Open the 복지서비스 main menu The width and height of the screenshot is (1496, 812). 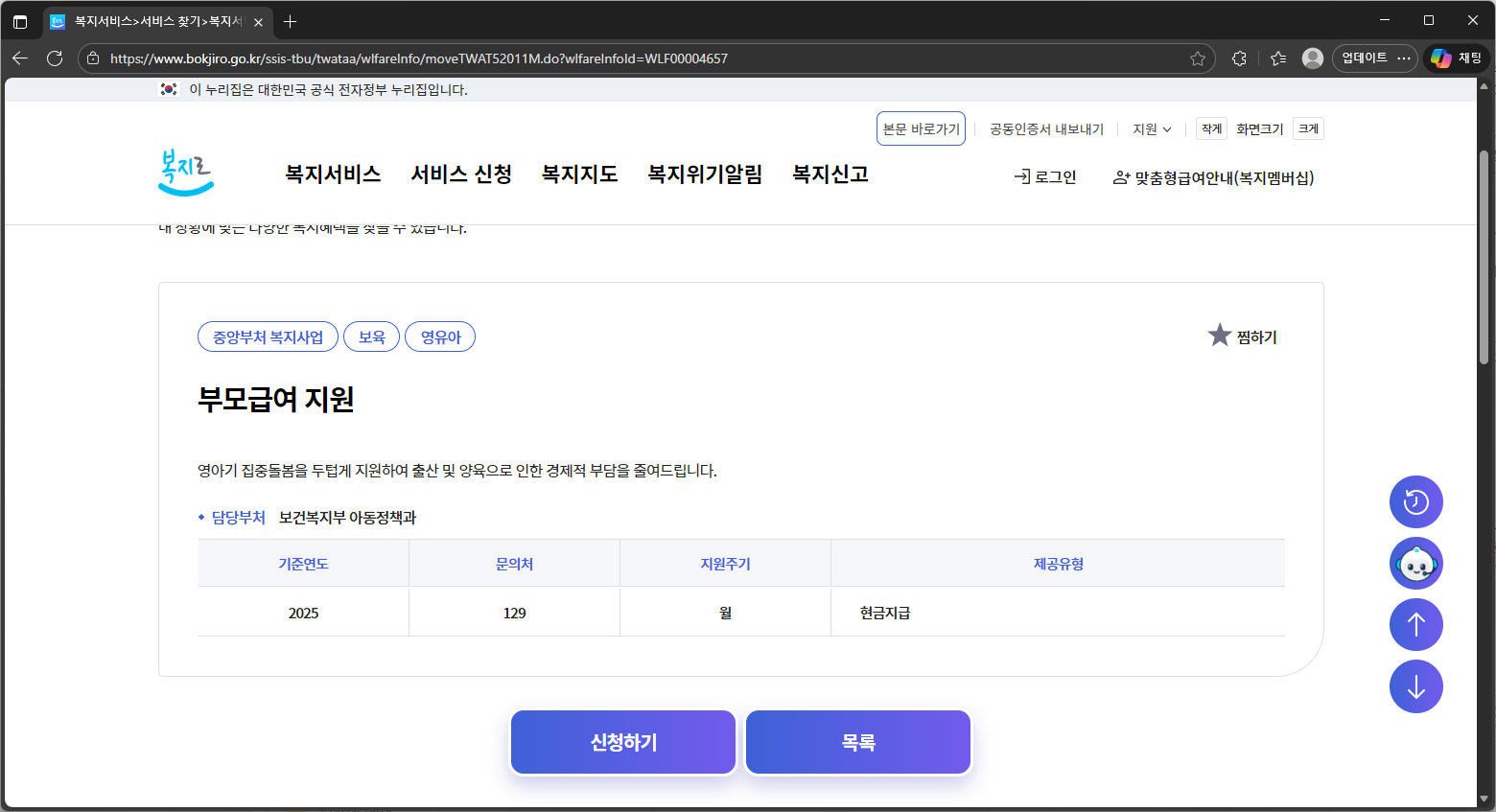(x=333, y=174)
